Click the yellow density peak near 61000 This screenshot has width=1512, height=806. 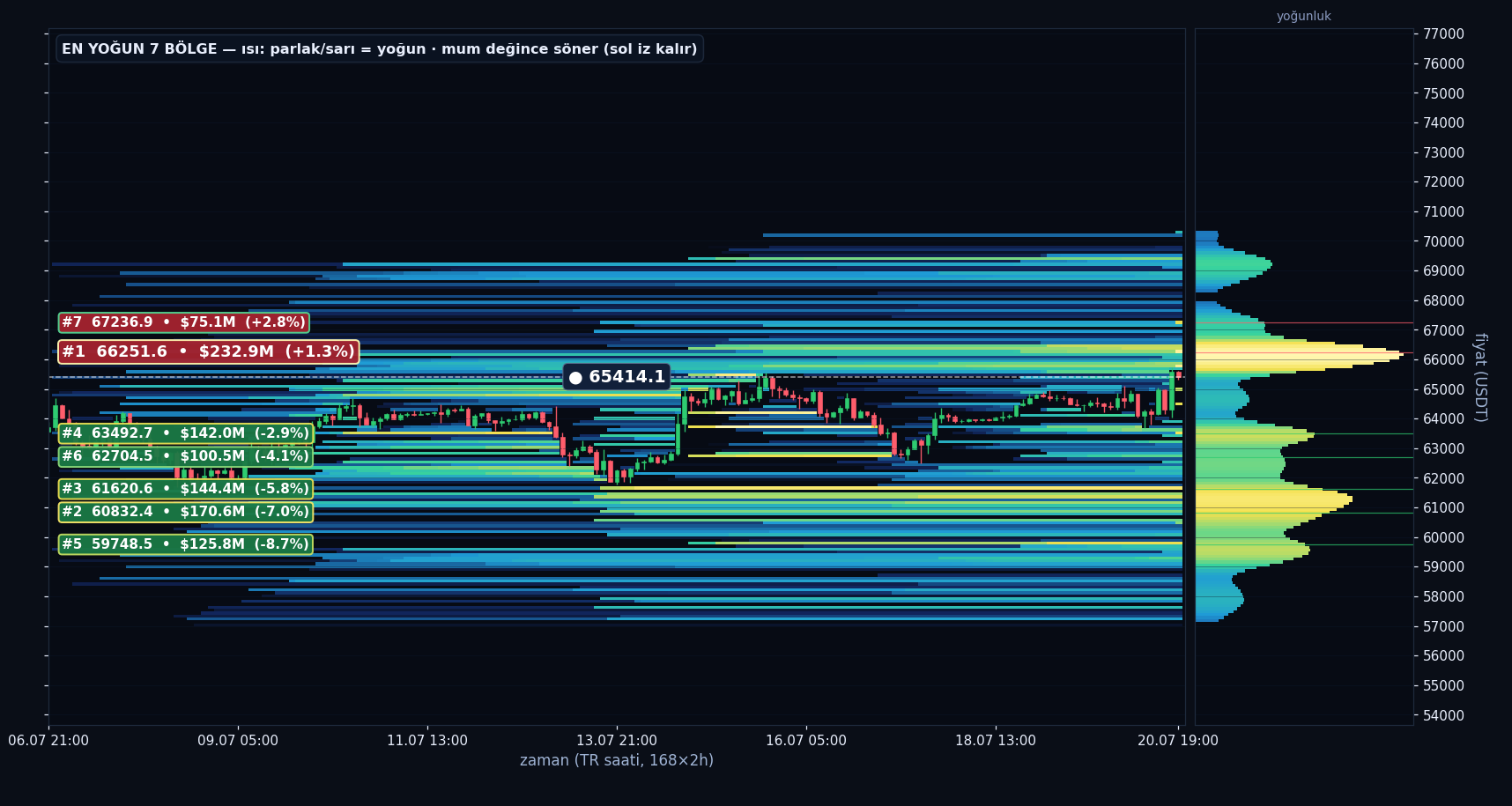point(1274,500)
